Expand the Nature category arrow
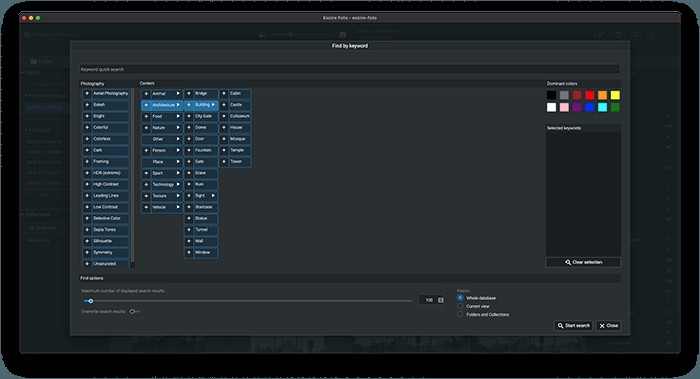 coord(178,128)
